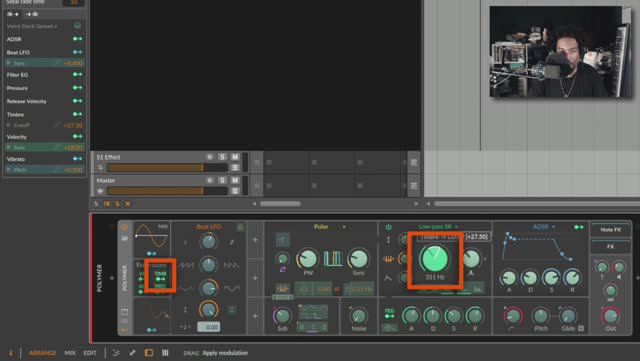The image size is (640, 361).
Task: Mute the S1 Effect track
Action: click(235, 157)
